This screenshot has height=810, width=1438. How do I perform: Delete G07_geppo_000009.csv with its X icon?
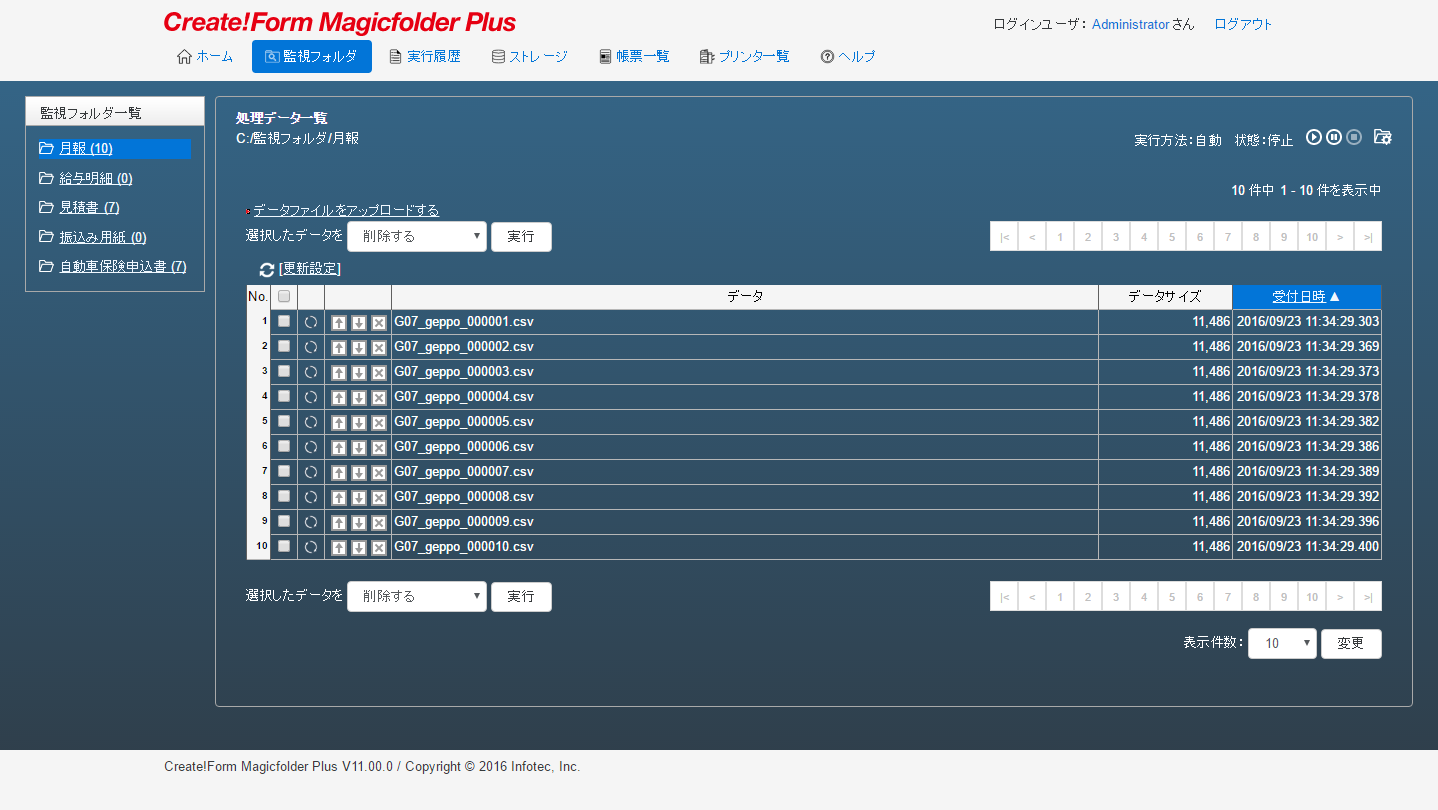pyautogui.click(x=379, y=522)
